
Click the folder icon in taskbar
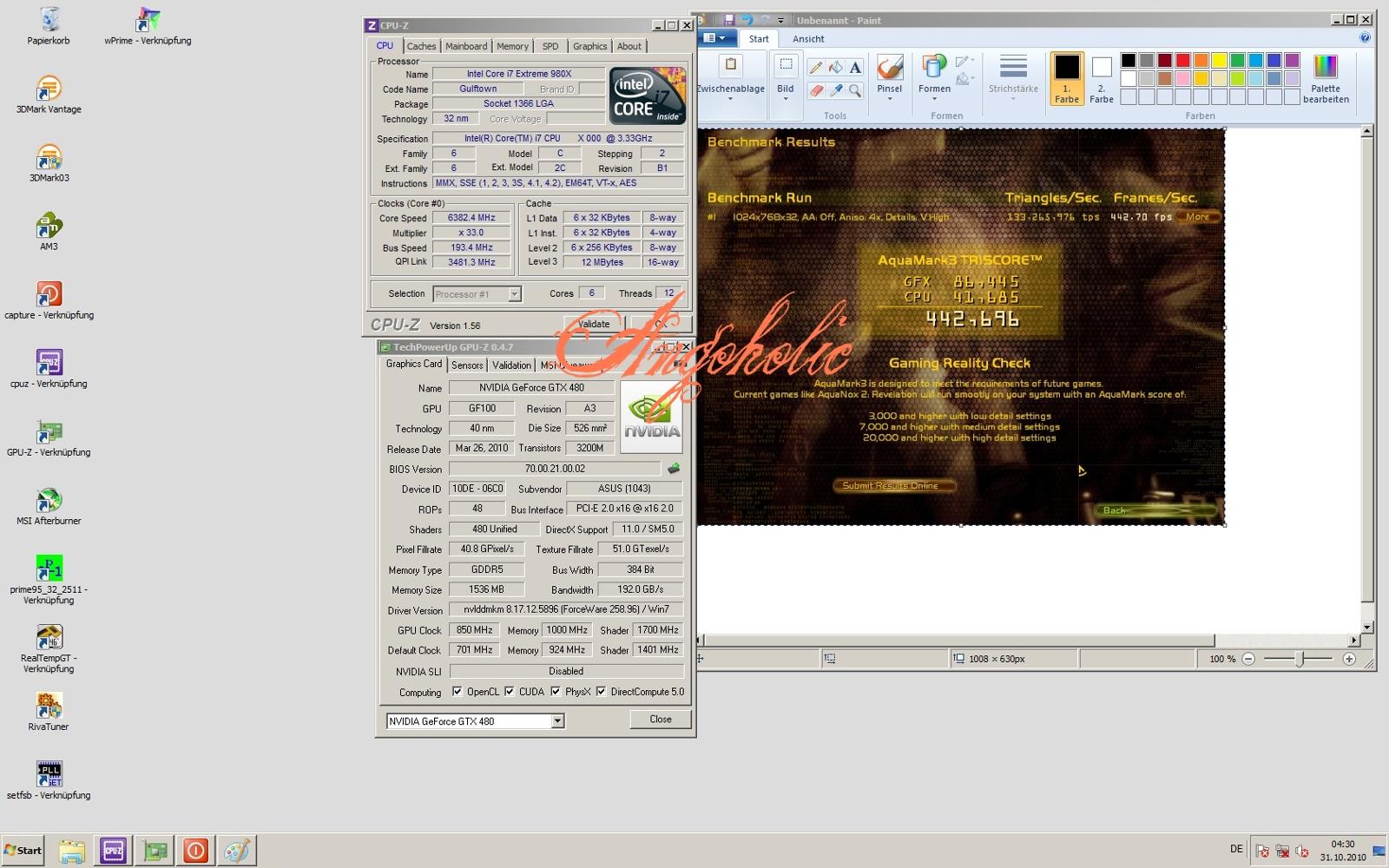point(72,851)
